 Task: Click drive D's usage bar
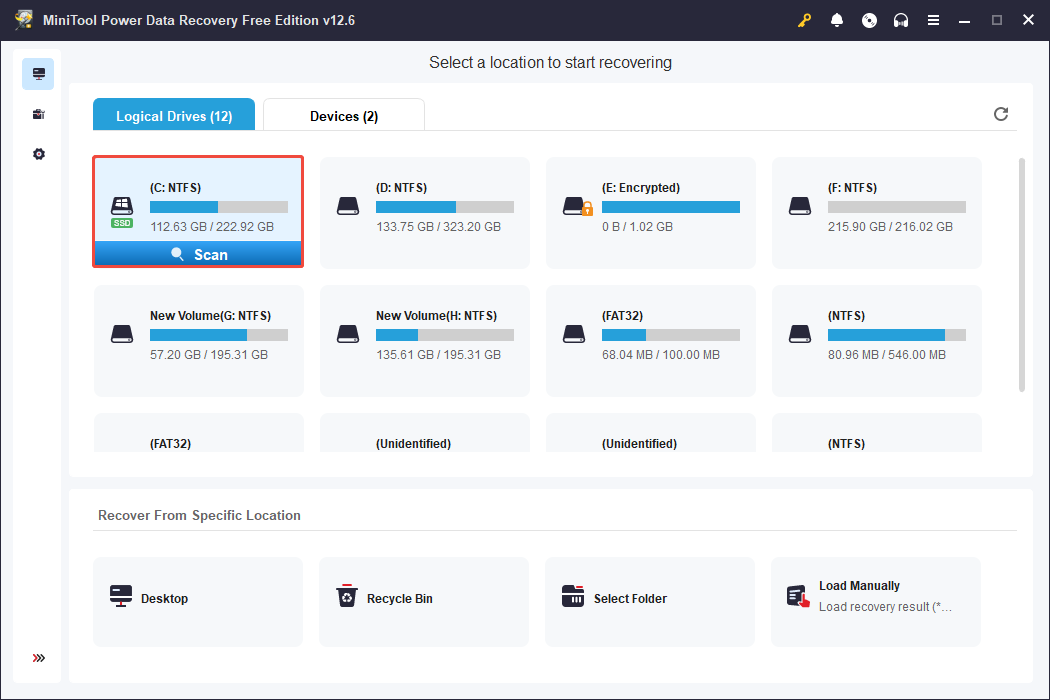[445, 207]
